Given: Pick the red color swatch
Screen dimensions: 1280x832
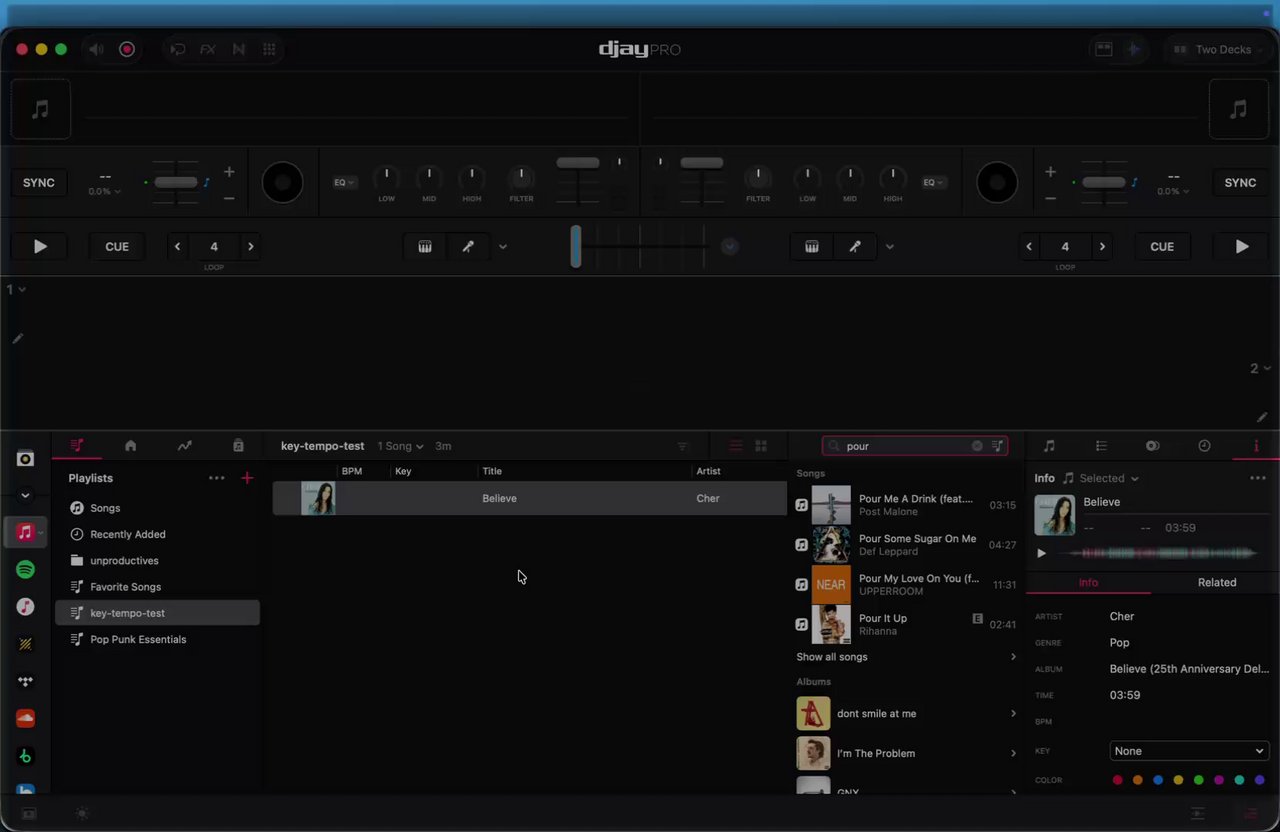Looking at the screenshot, I should (x=1118, y=780).
